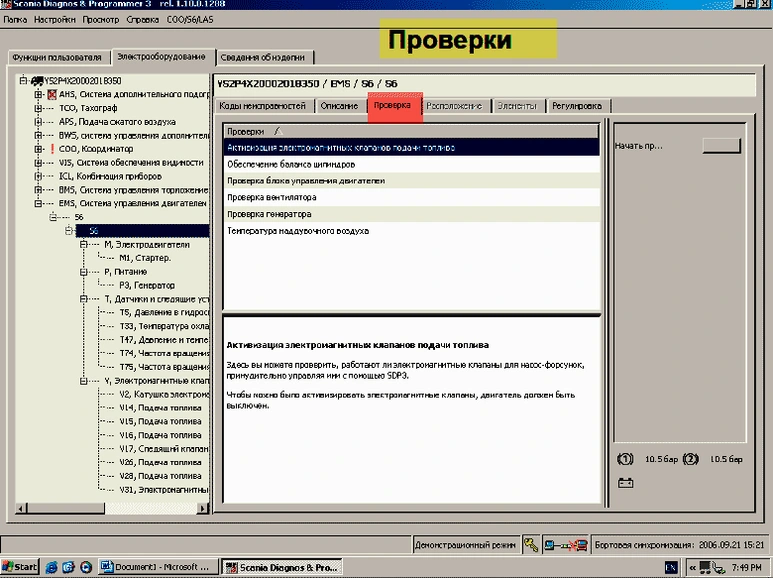Click the key icon in status bar
This screenshot has height=578, width=773.
click(530, 545)
